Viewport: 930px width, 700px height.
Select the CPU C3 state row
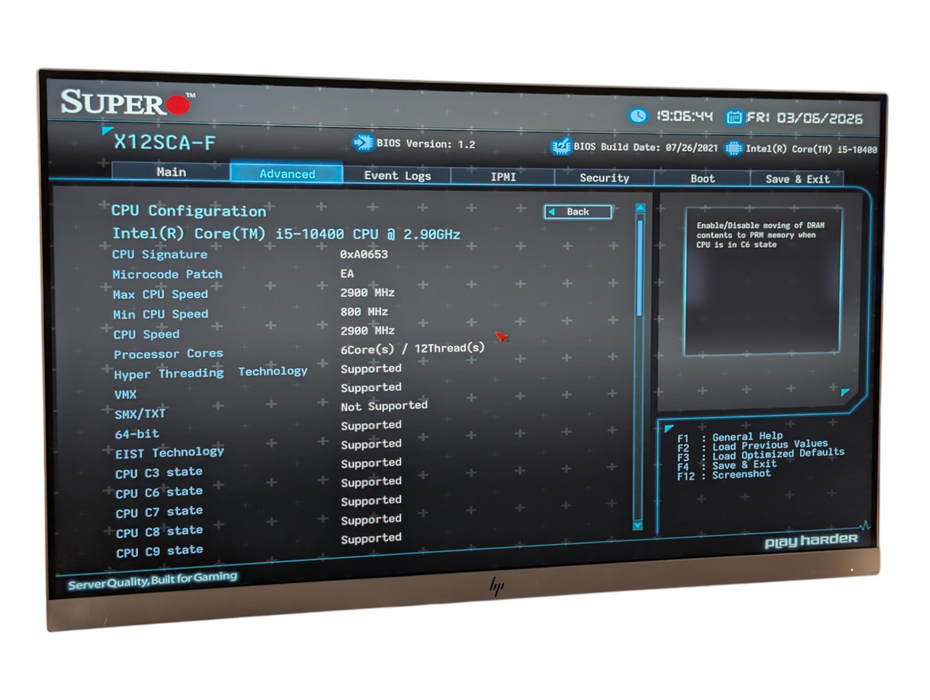point(258,467)
